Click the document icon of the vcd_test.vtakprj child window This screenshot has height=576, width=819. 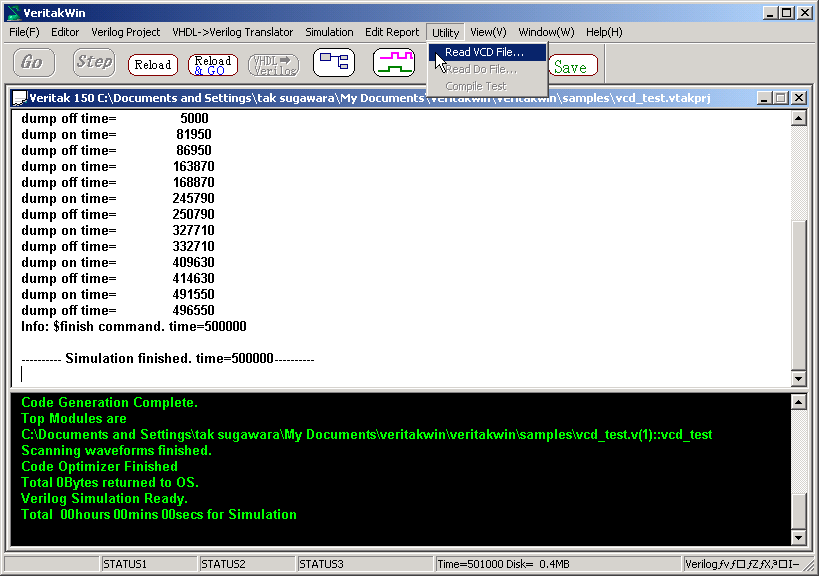[x=20, y=98]
